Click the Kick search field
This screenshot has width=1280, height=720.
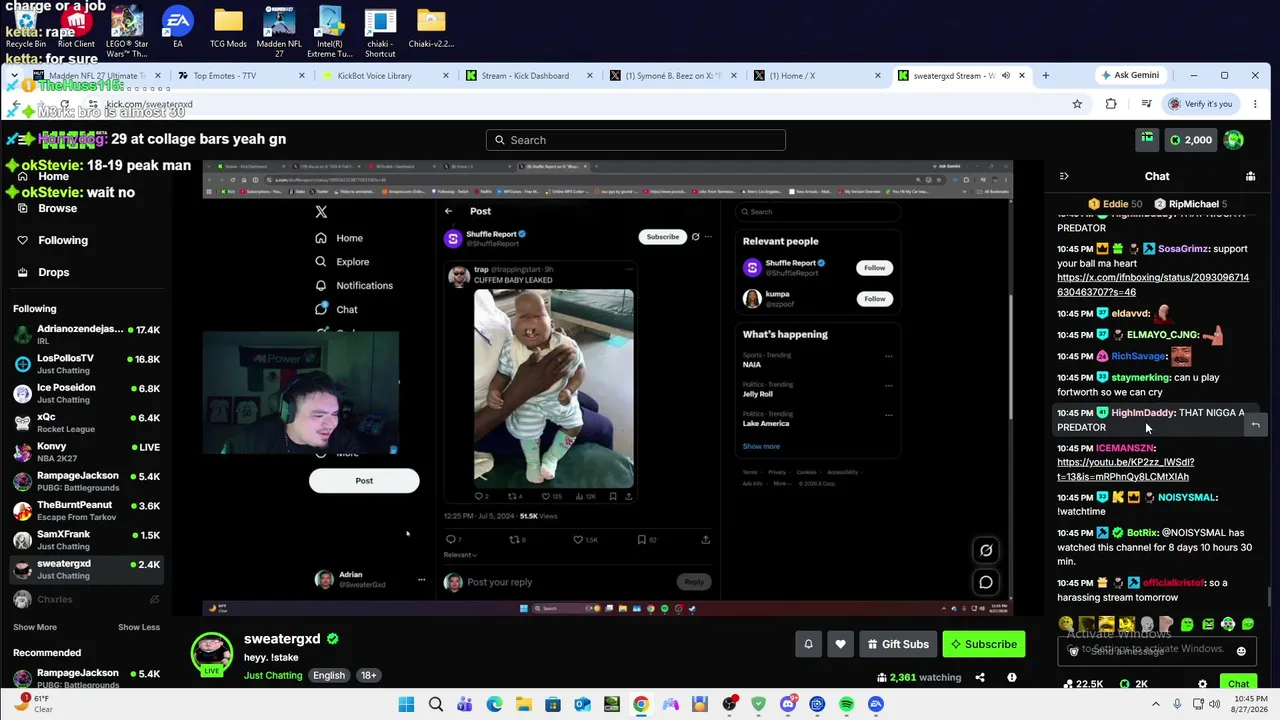coord(636,140)
